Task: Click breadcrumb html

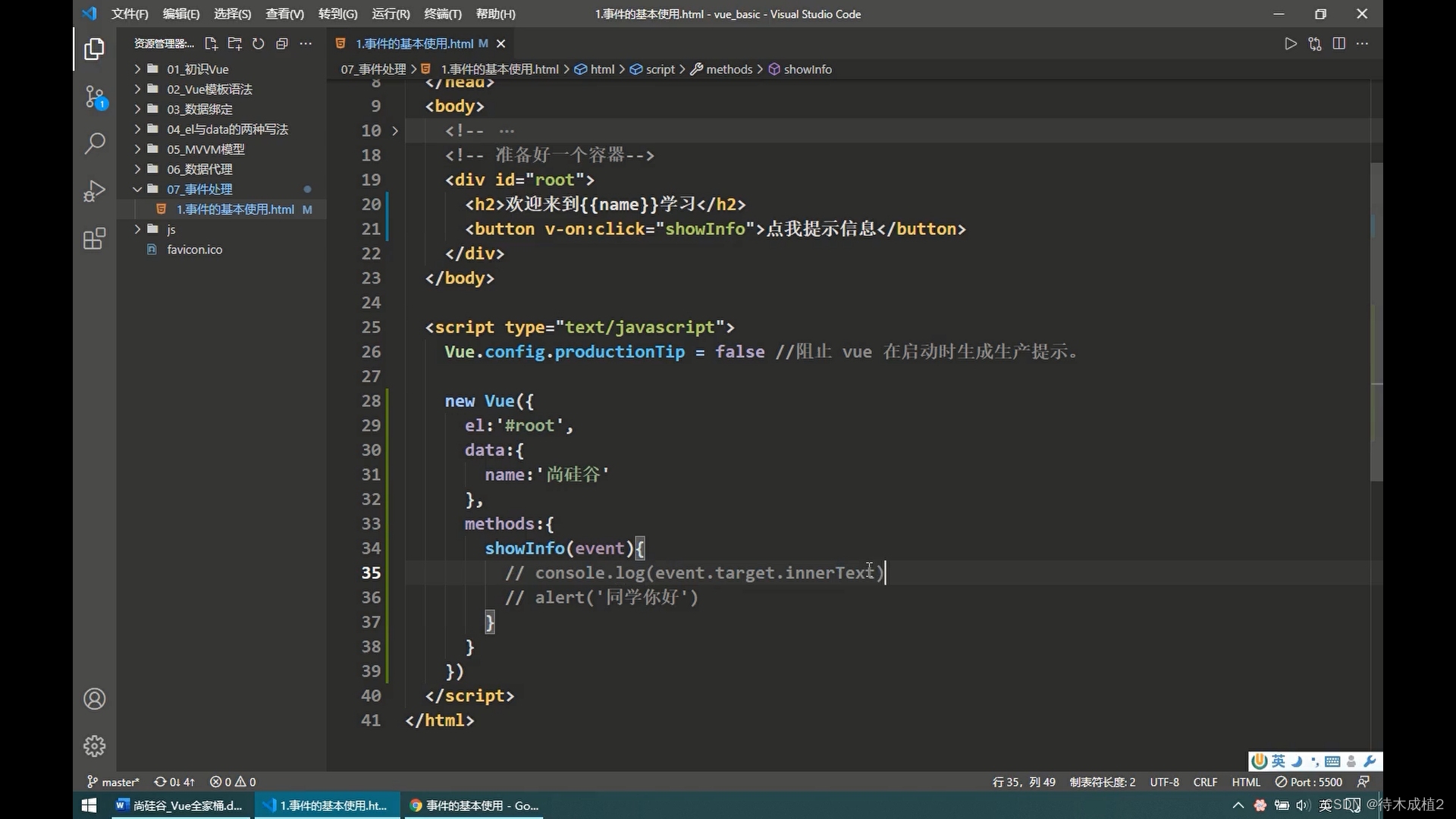Action: pos(595,69)
